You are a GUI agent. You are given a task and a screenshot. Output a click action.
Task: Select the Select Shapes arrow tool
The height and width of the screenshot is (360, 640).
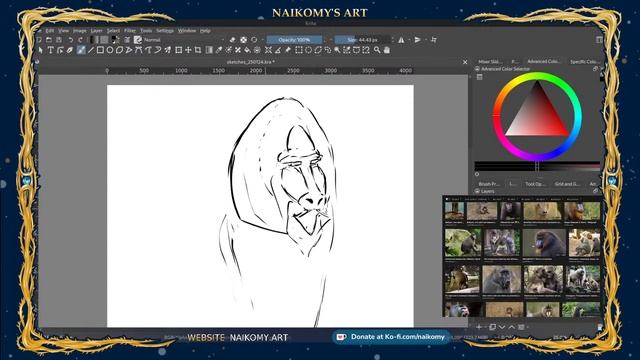pyautogui.click(x=40, y=50)
